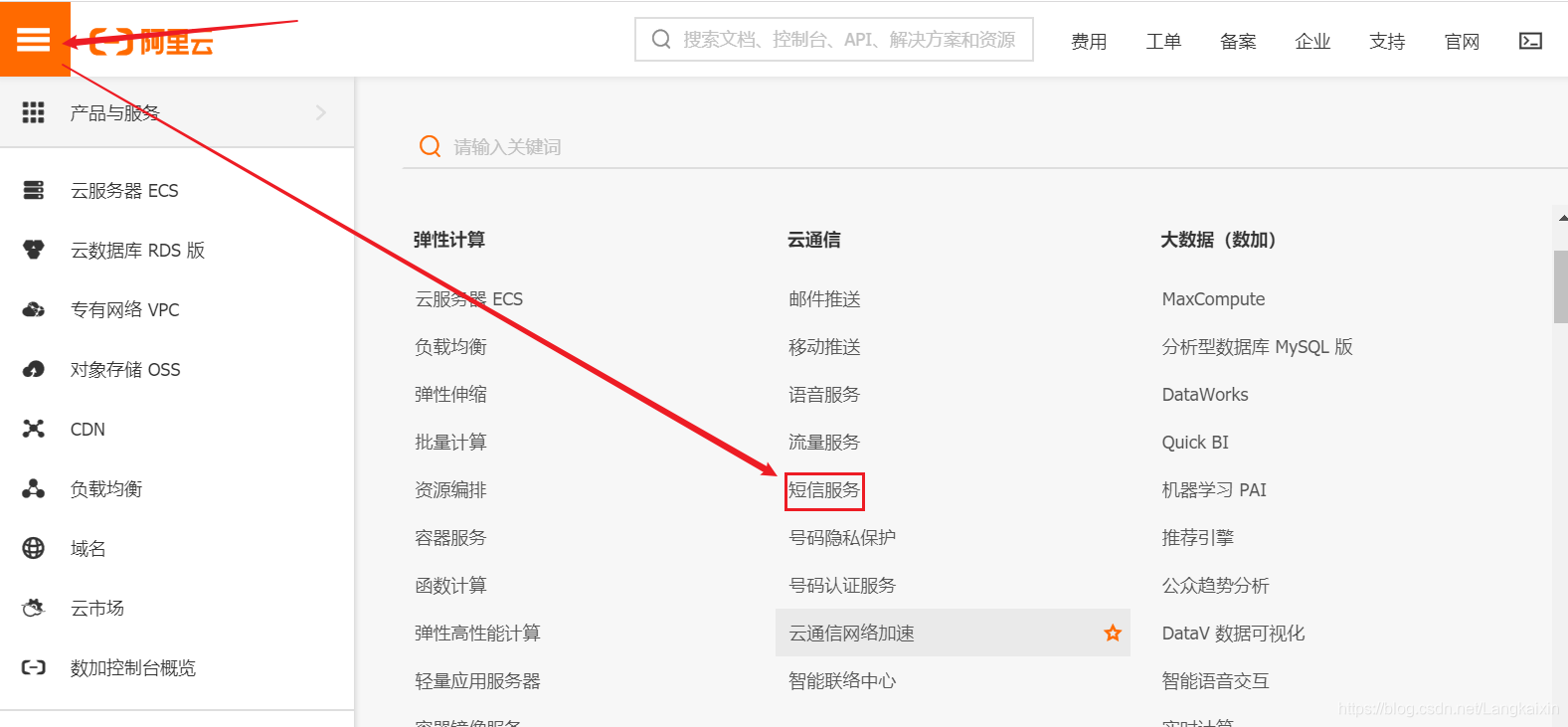Click the sidebar 负载均衡 icon

pos(34,488)
